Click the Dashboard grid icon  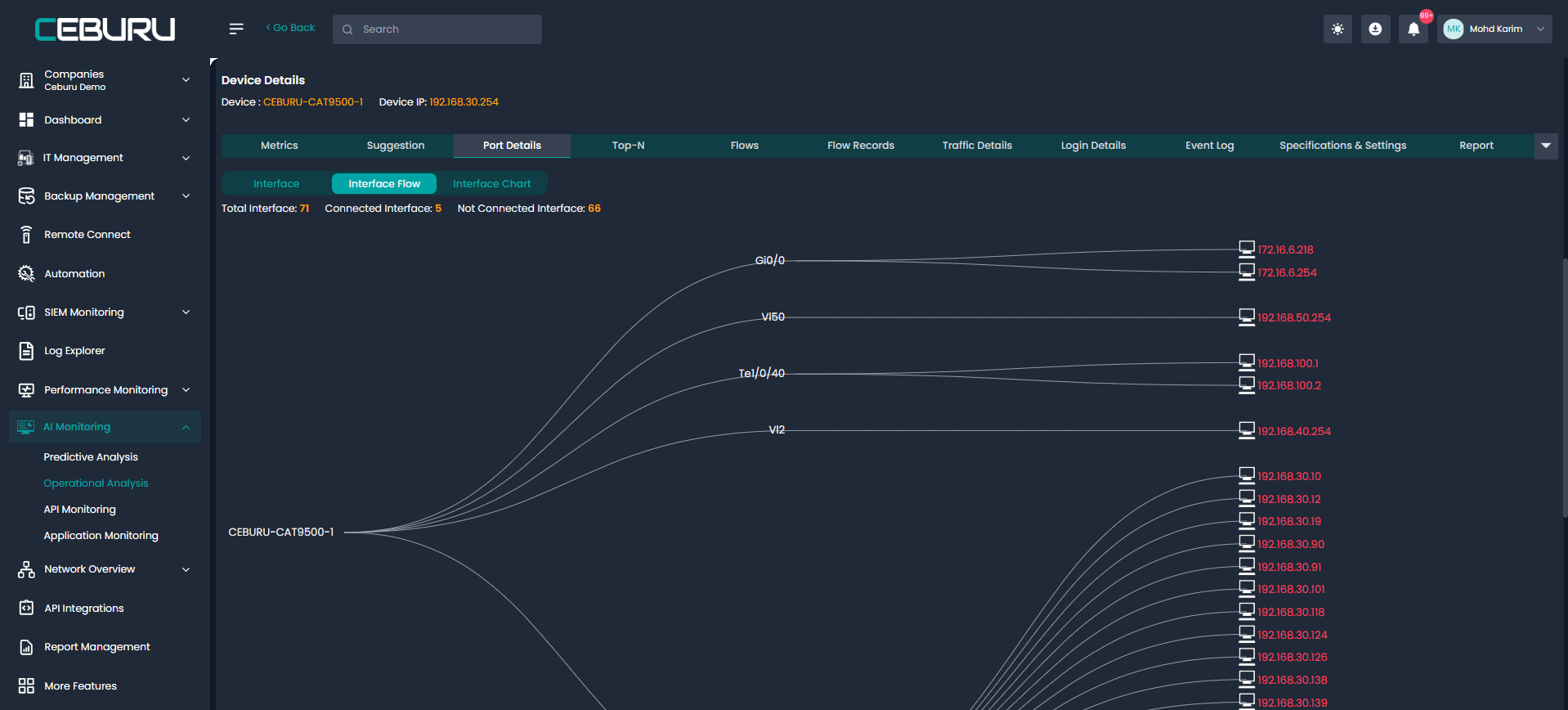click(x=26, y=119)
